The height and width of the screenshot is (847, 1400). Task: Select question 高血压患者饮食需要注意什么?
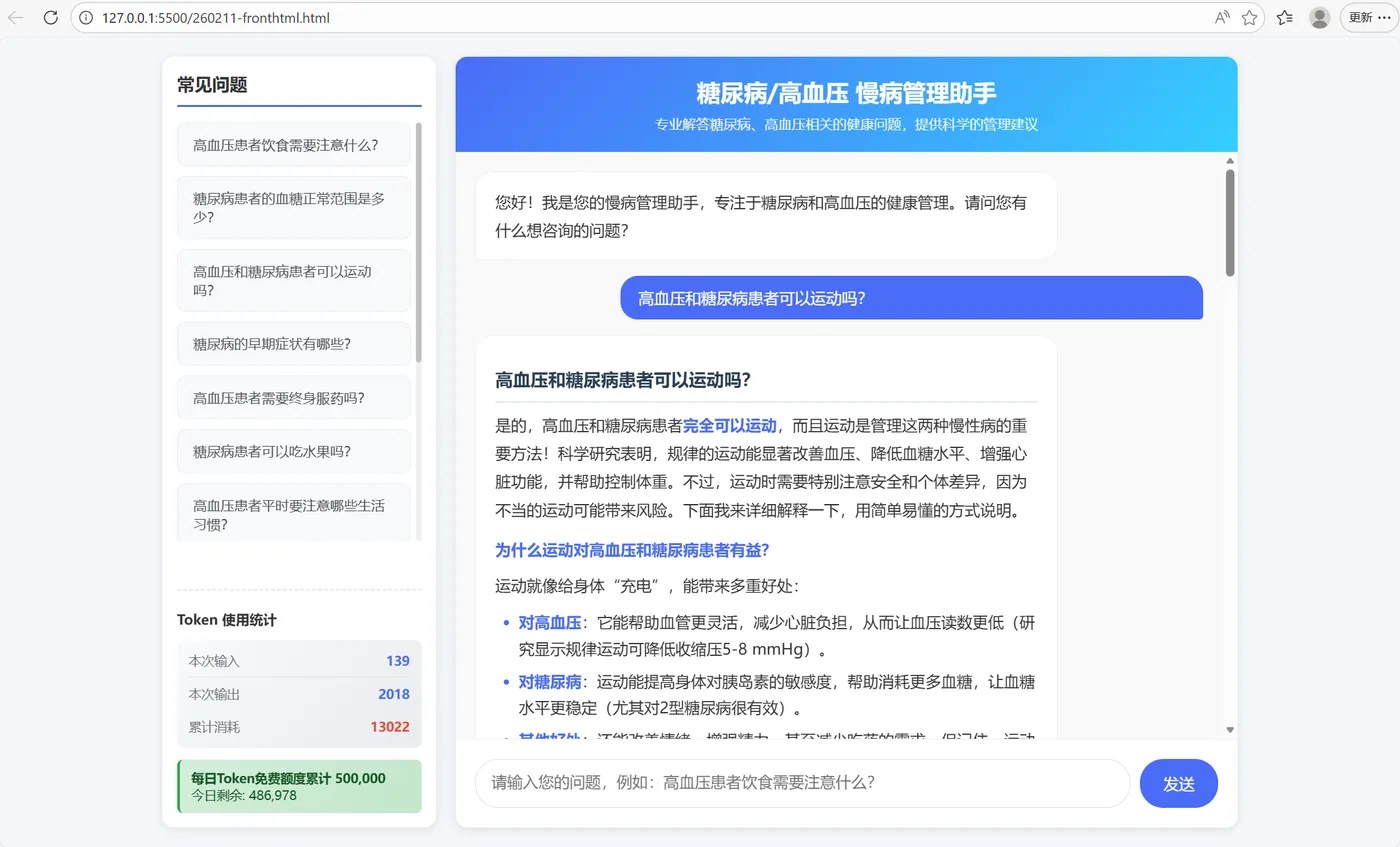pos(293,144)
